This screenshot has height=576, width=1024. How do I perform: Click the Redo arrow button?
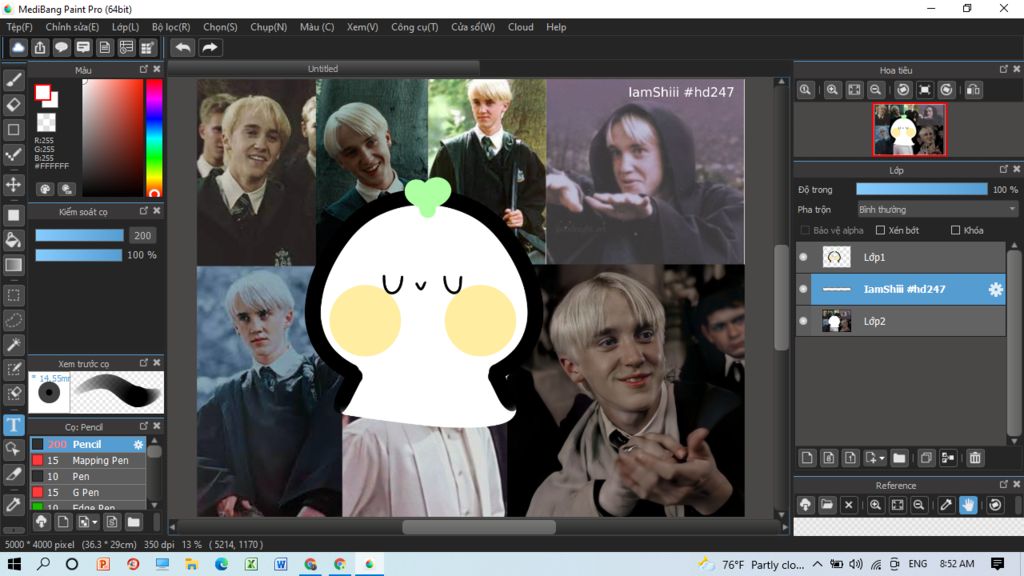click(x=210, y=48)
